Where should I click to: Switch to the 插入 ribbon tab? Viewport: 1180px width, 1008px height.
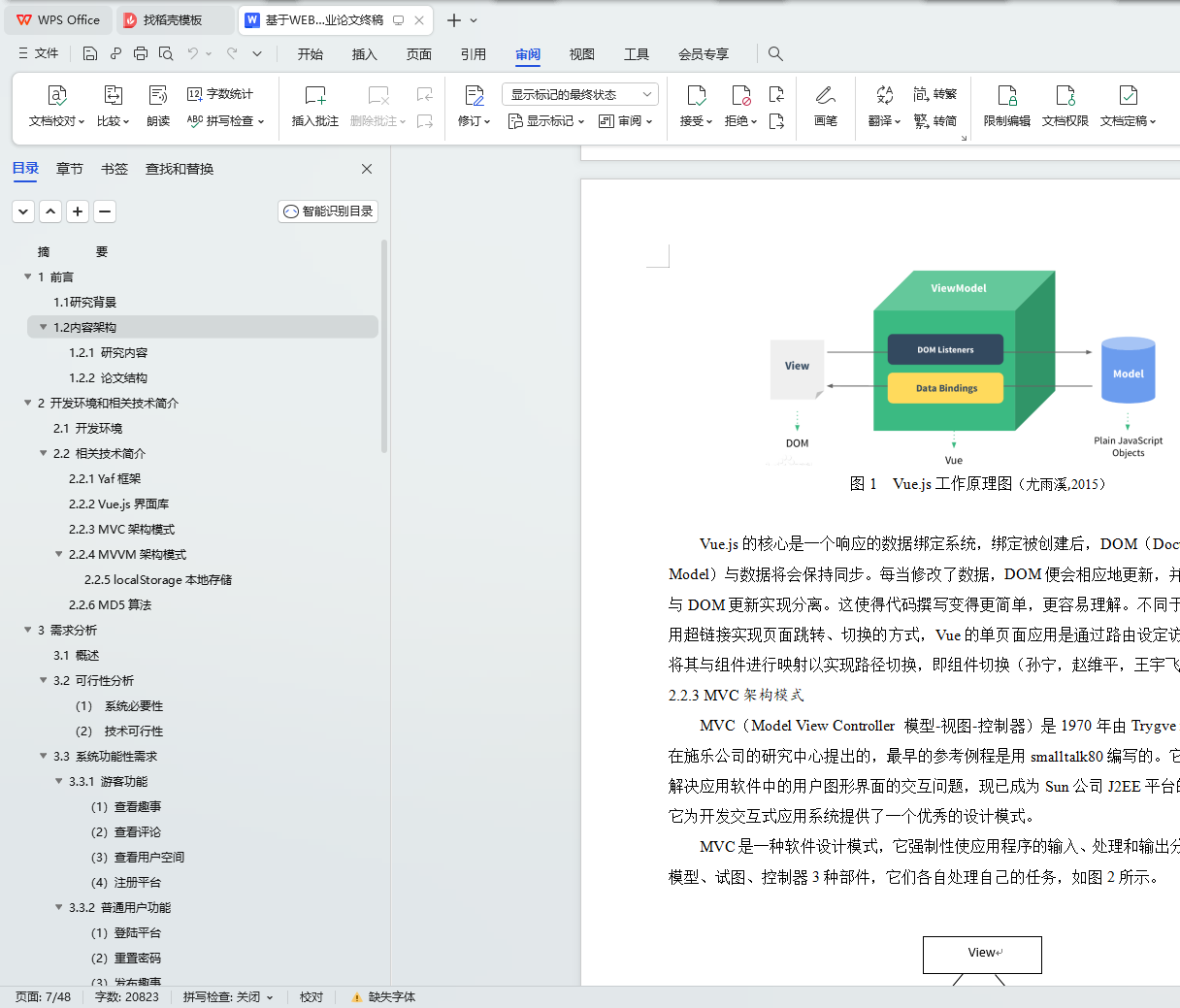tap(365, 54)
